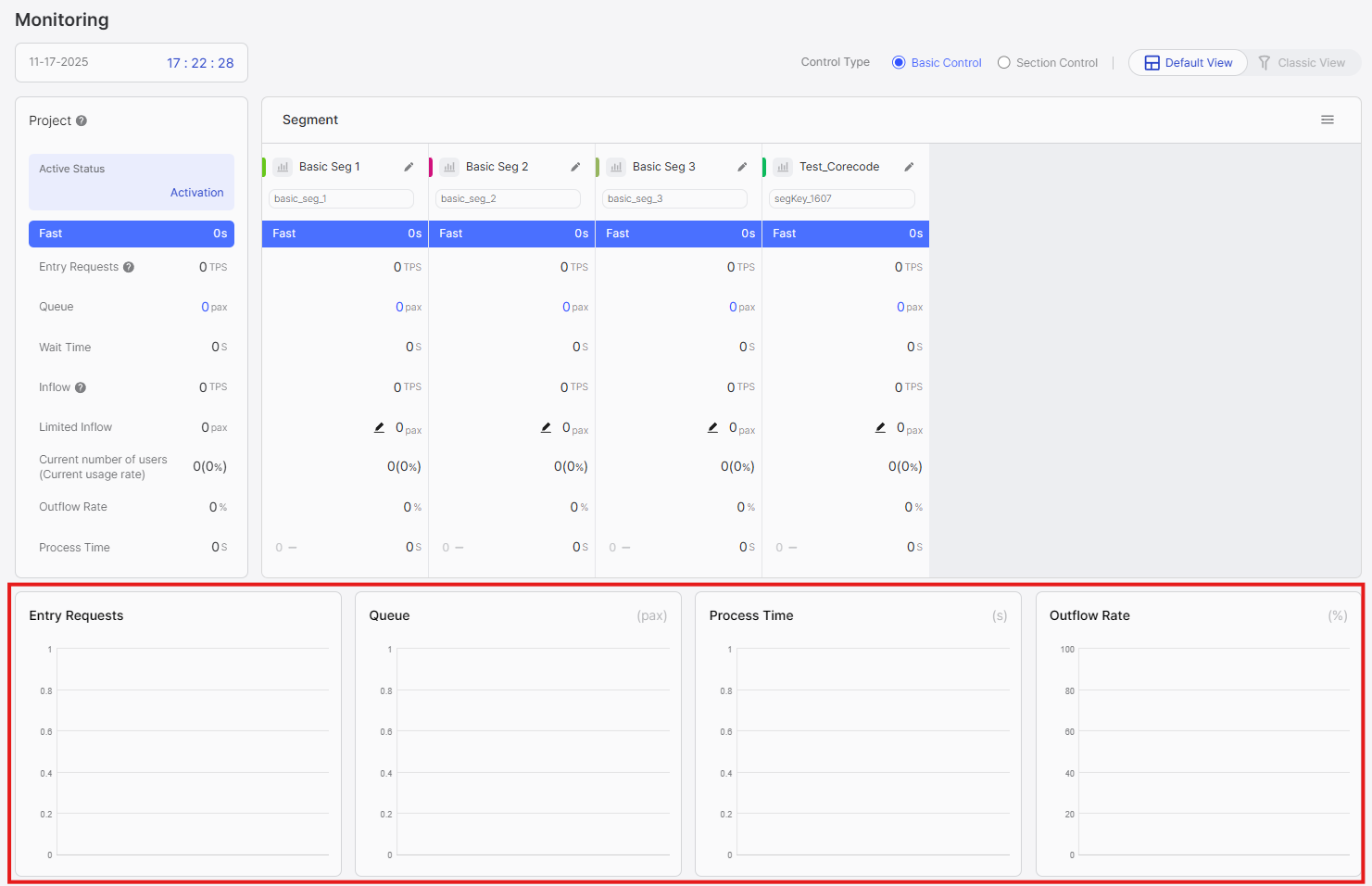
Task: Click the edit pencil next to Basic Seg 1
Action: [x=409, y=167]
